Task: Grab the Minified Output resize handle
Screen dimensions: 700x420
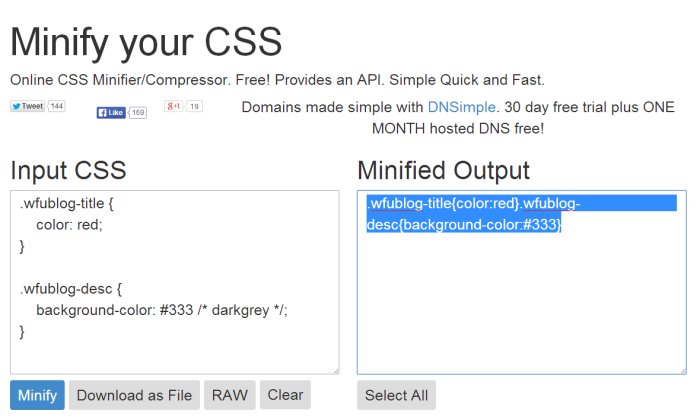Action: (x=683, y=371)
